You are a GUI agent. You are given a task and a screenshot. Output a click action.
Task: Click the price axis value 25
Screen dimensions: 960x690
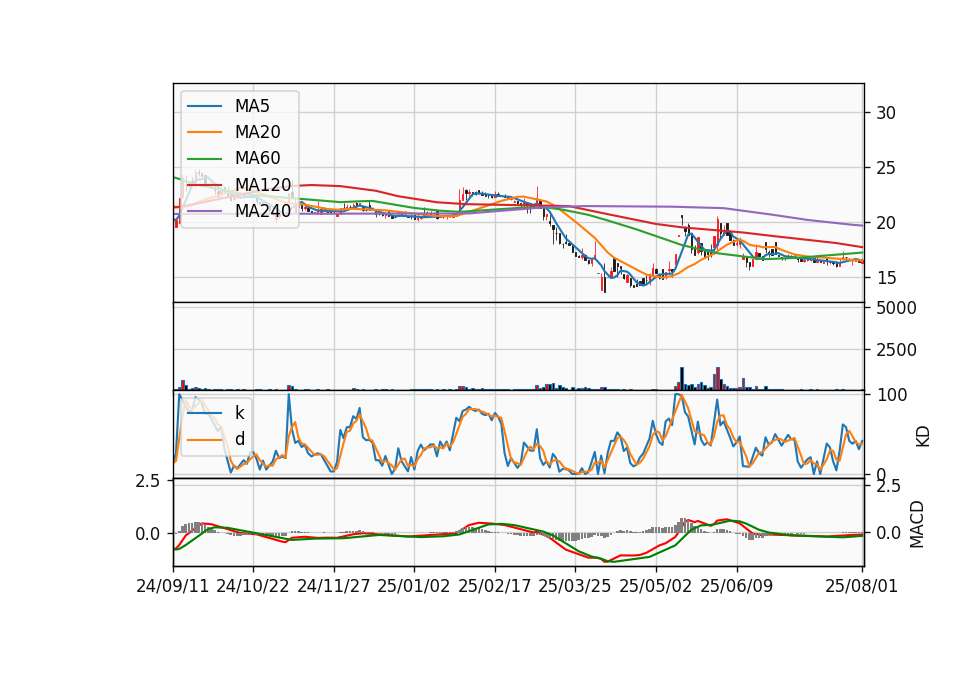[x=886, y=168]
